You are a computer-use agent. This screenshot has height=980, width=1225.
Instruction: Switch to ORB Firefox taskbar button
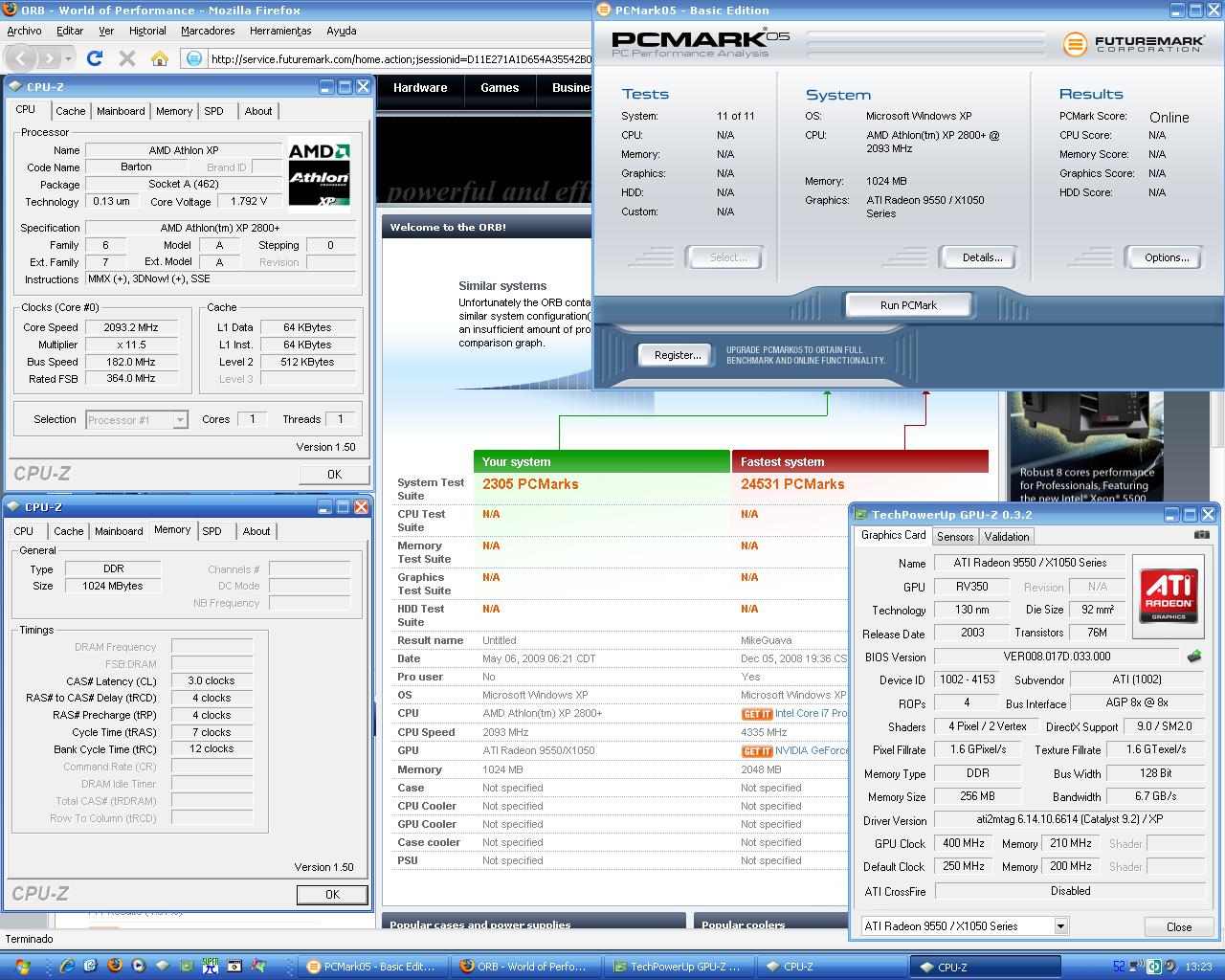[x=526, y=967]
